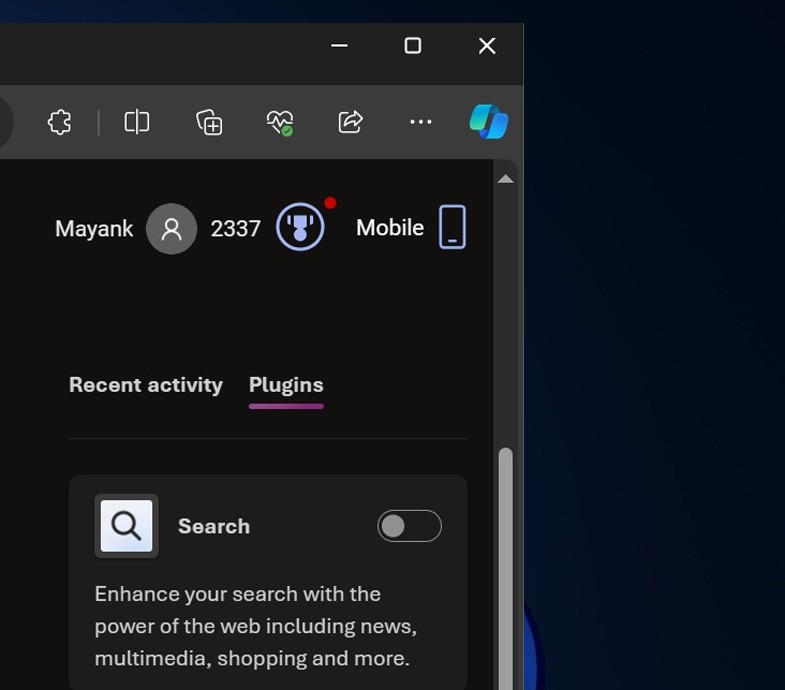
Task: Click the Search plugin title
Action: pyautogui.click(x=214, y=526)
